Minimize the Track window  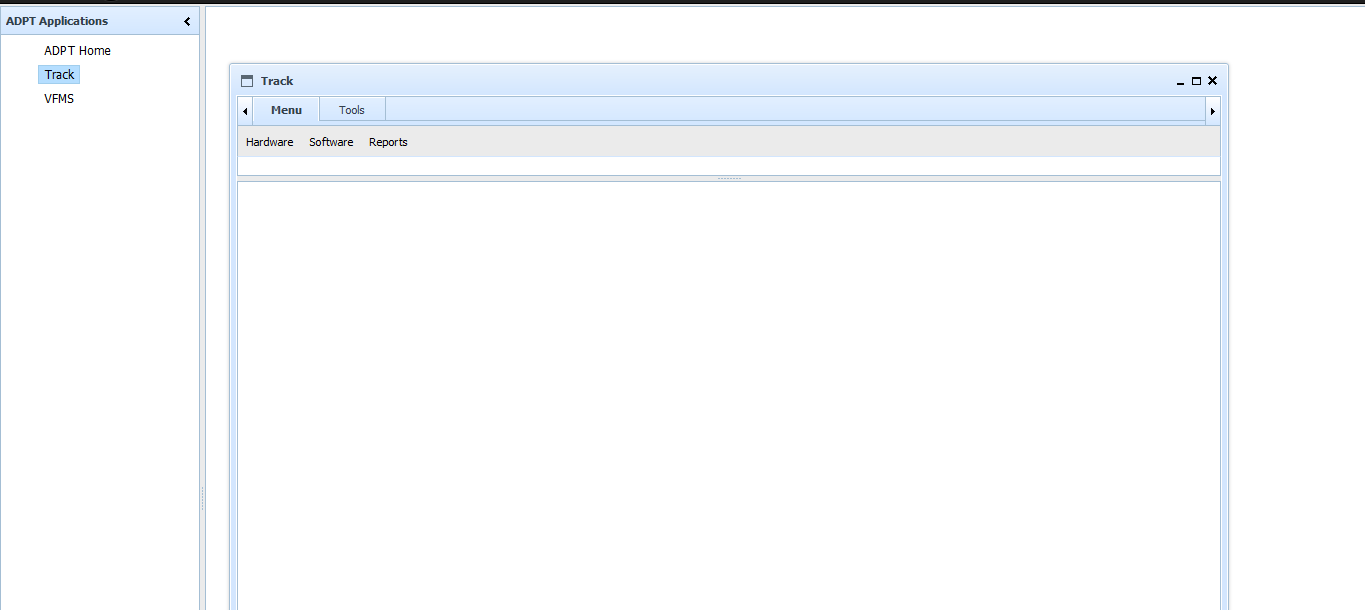click(x=1180, y=81)
